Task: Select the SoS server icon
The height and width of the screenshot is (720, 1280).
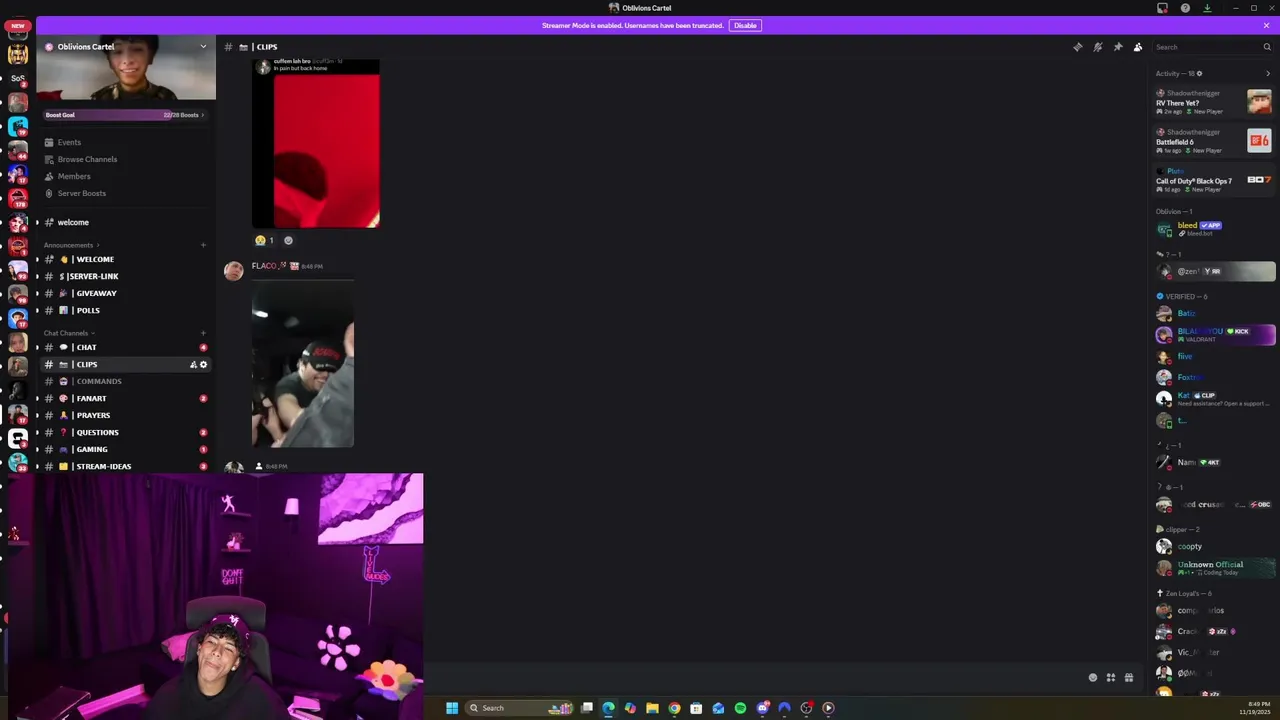Action: click(18, 78)
